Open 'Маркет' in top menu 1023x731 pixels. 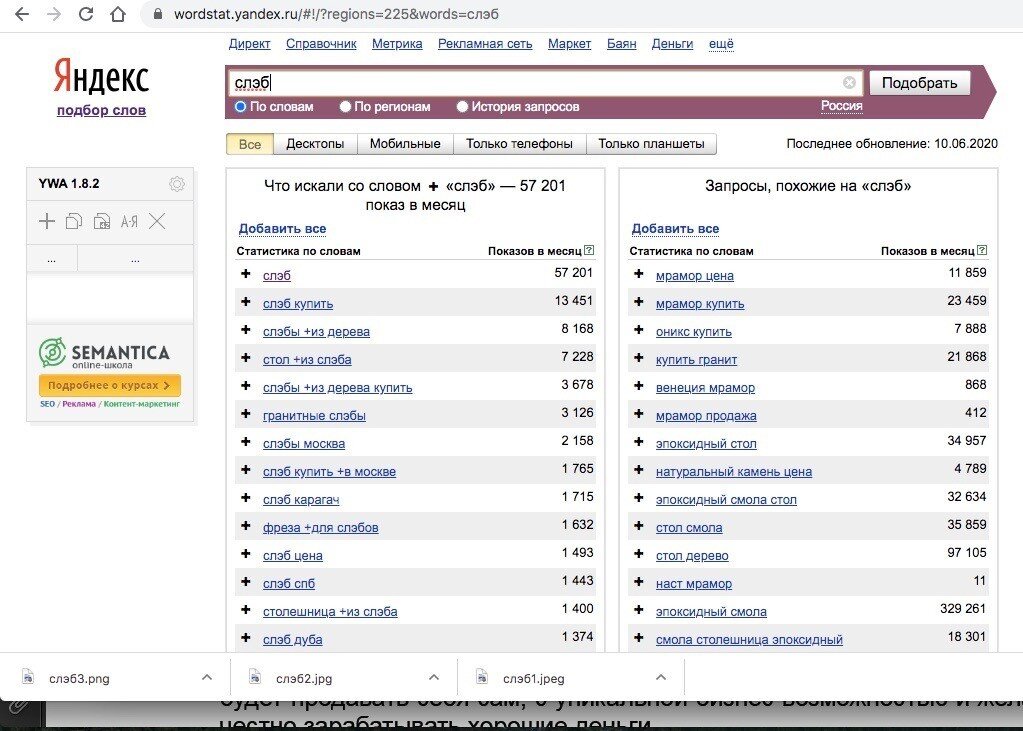[x=570, y=44]
